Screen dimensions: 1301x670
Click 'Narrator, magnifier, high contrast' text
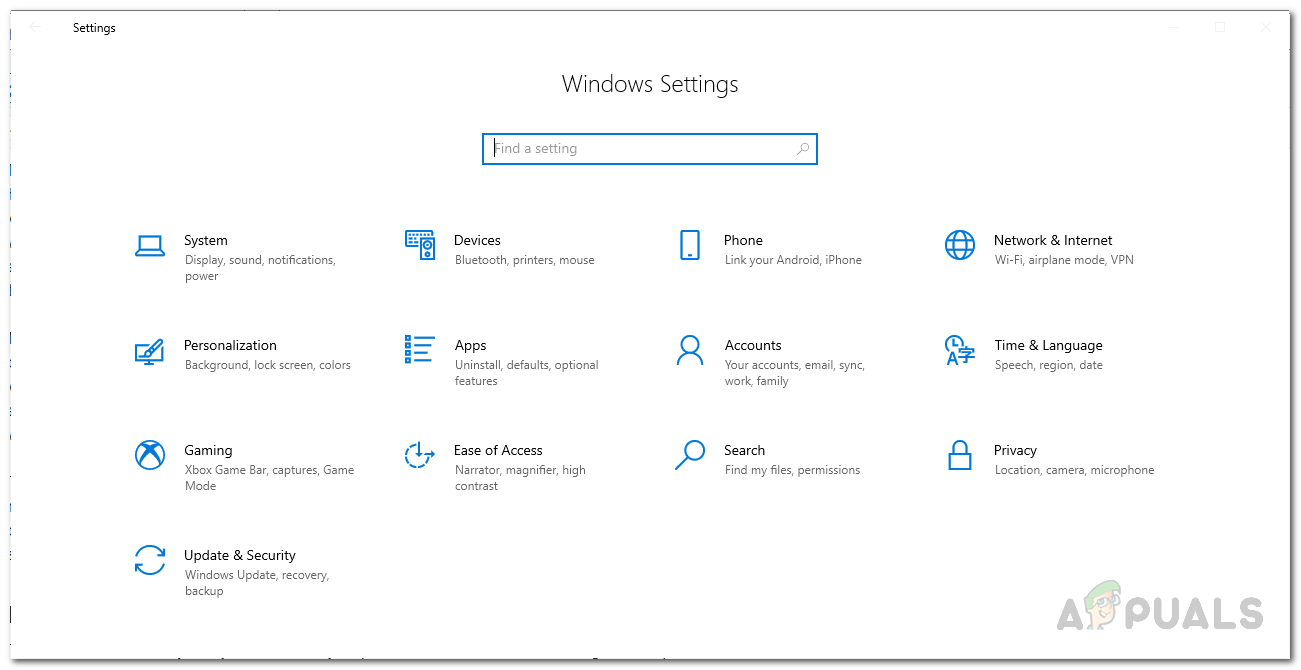(520, 478)
